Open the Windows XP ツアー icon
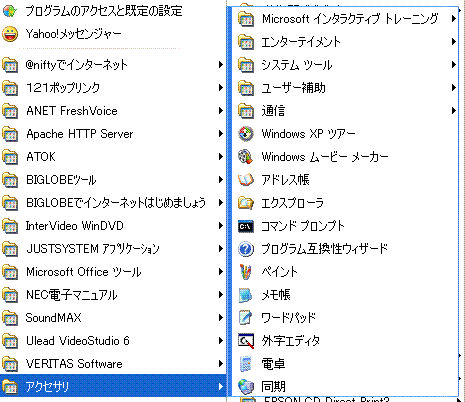 click(246, 134)
